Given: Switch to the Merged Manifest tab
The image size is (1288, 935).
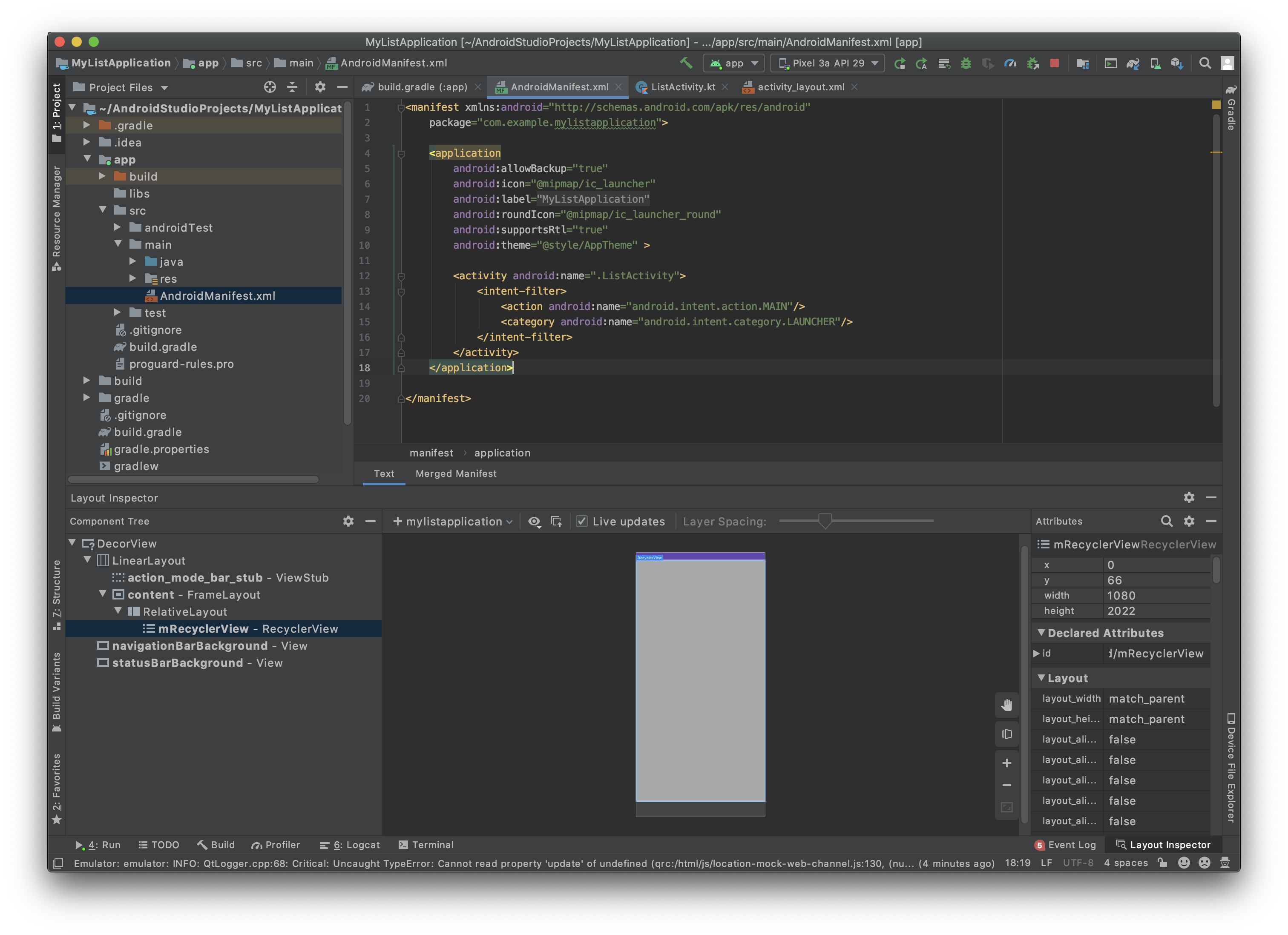Looking at the screenshot, I should [455, 473].
